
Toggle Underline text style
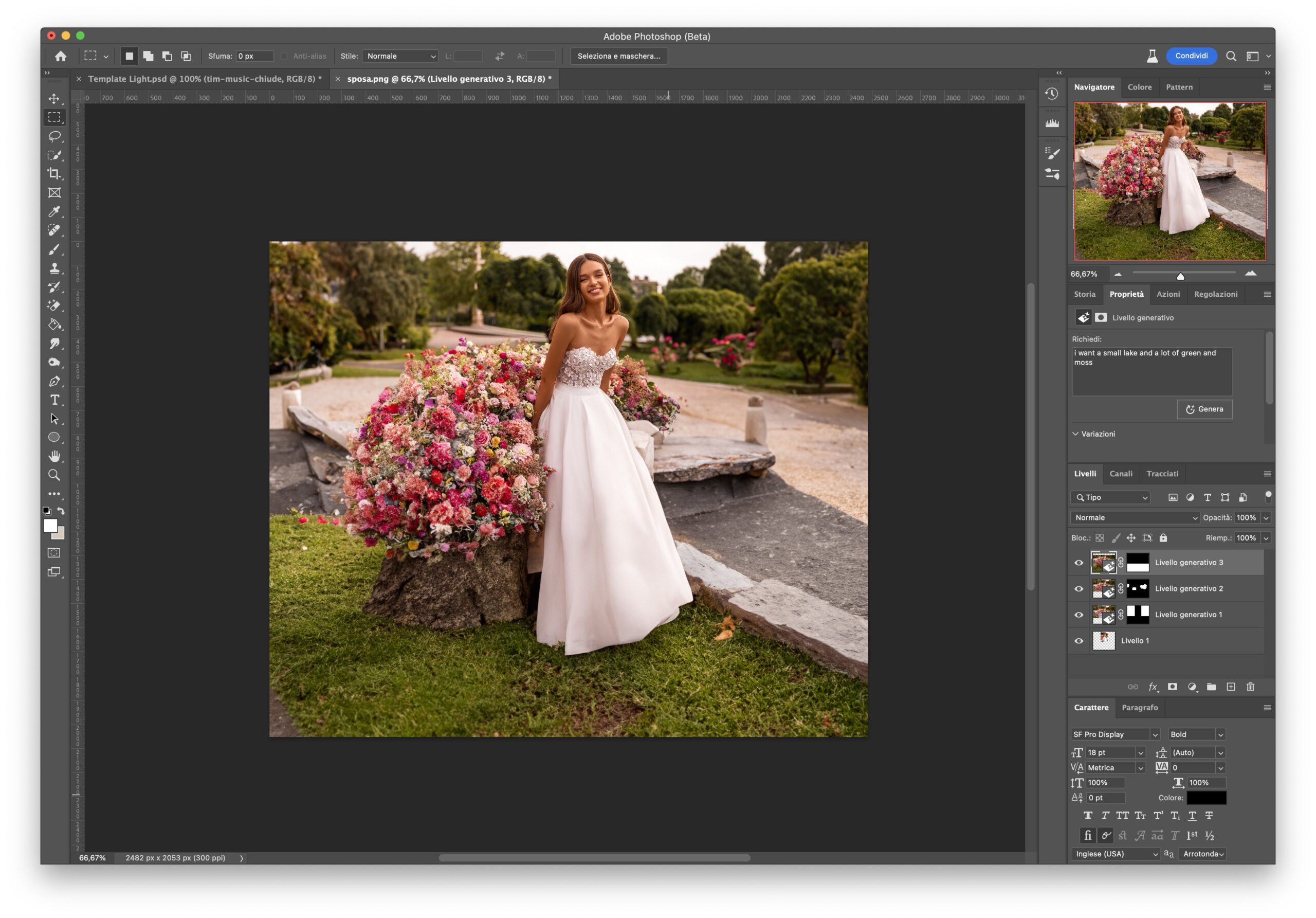click(x=1192, y=815)
